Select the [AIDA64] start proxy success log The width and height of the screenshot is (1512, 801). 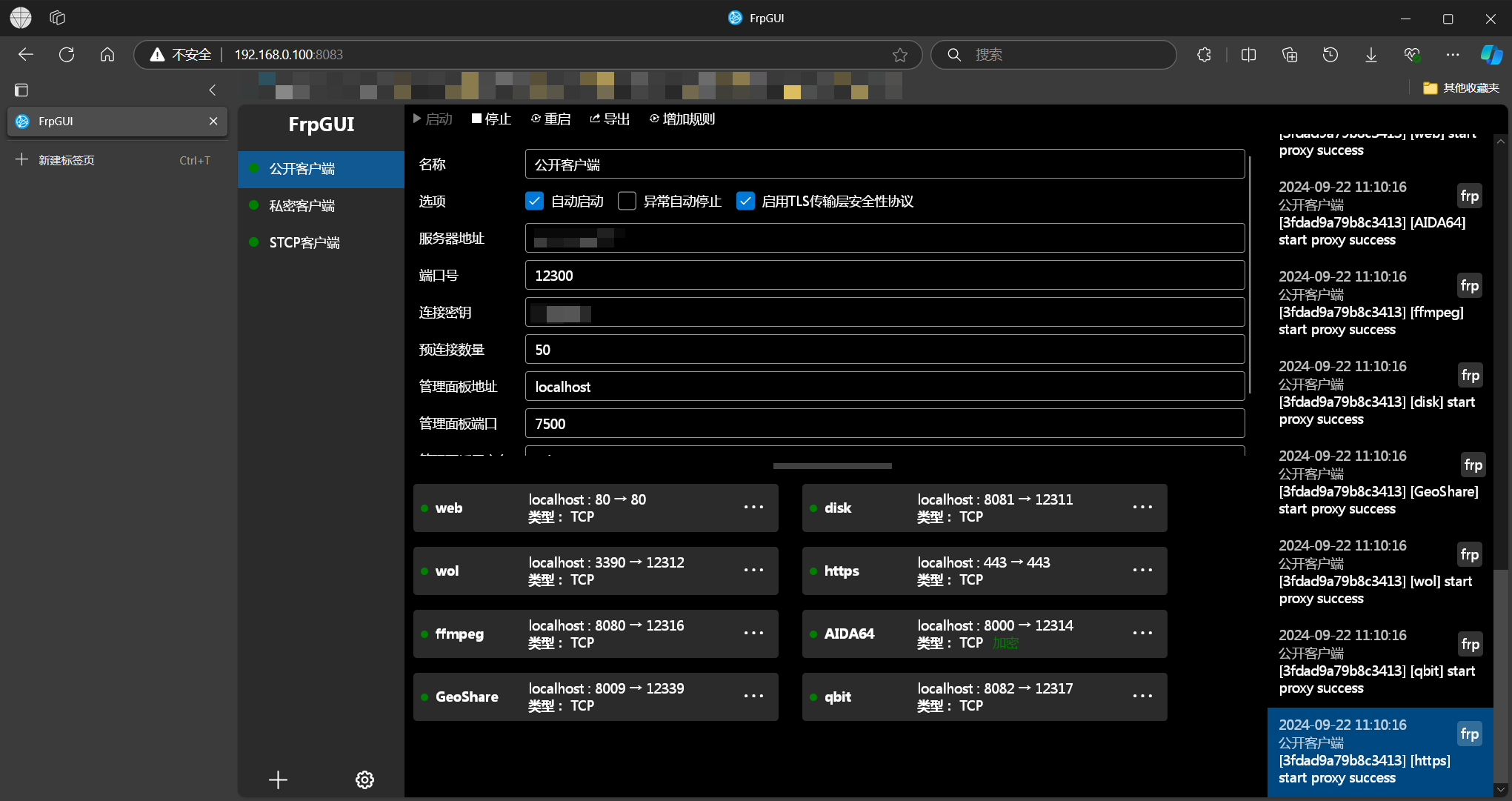[x=1380, y=213]
